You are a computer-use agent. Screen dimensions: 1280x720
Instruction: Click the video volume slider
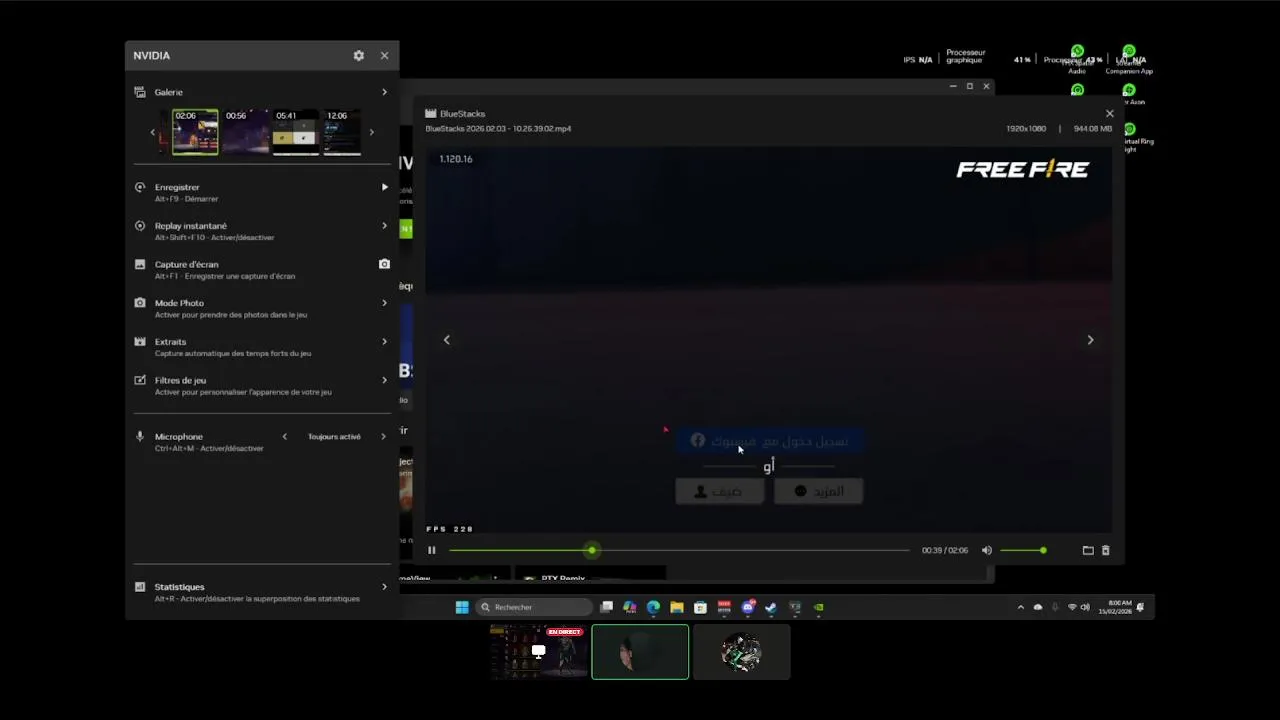pos(1022,550)
